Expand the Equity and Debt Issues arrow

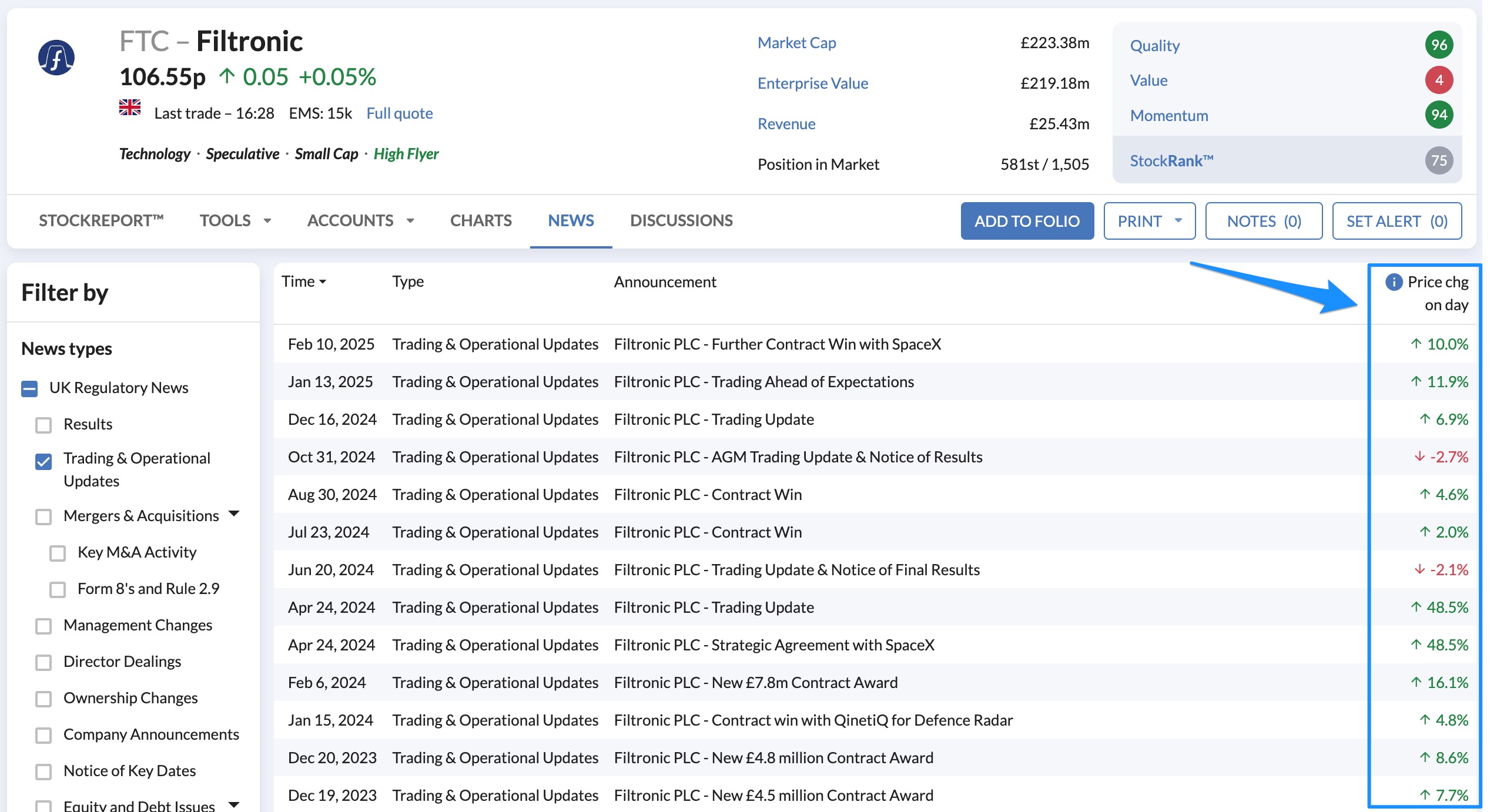point(234,804)
